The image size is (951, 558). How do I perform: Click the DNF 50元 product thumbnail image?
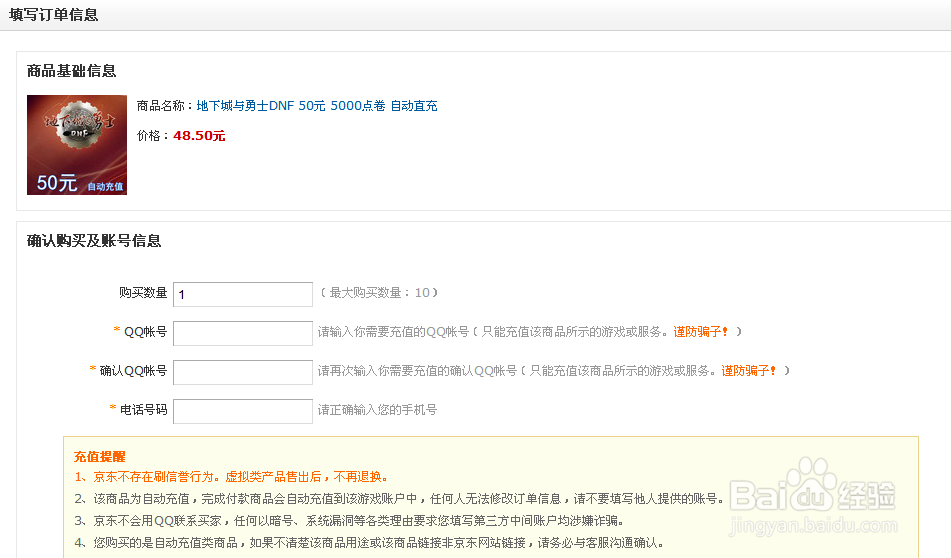pos(77,145)
